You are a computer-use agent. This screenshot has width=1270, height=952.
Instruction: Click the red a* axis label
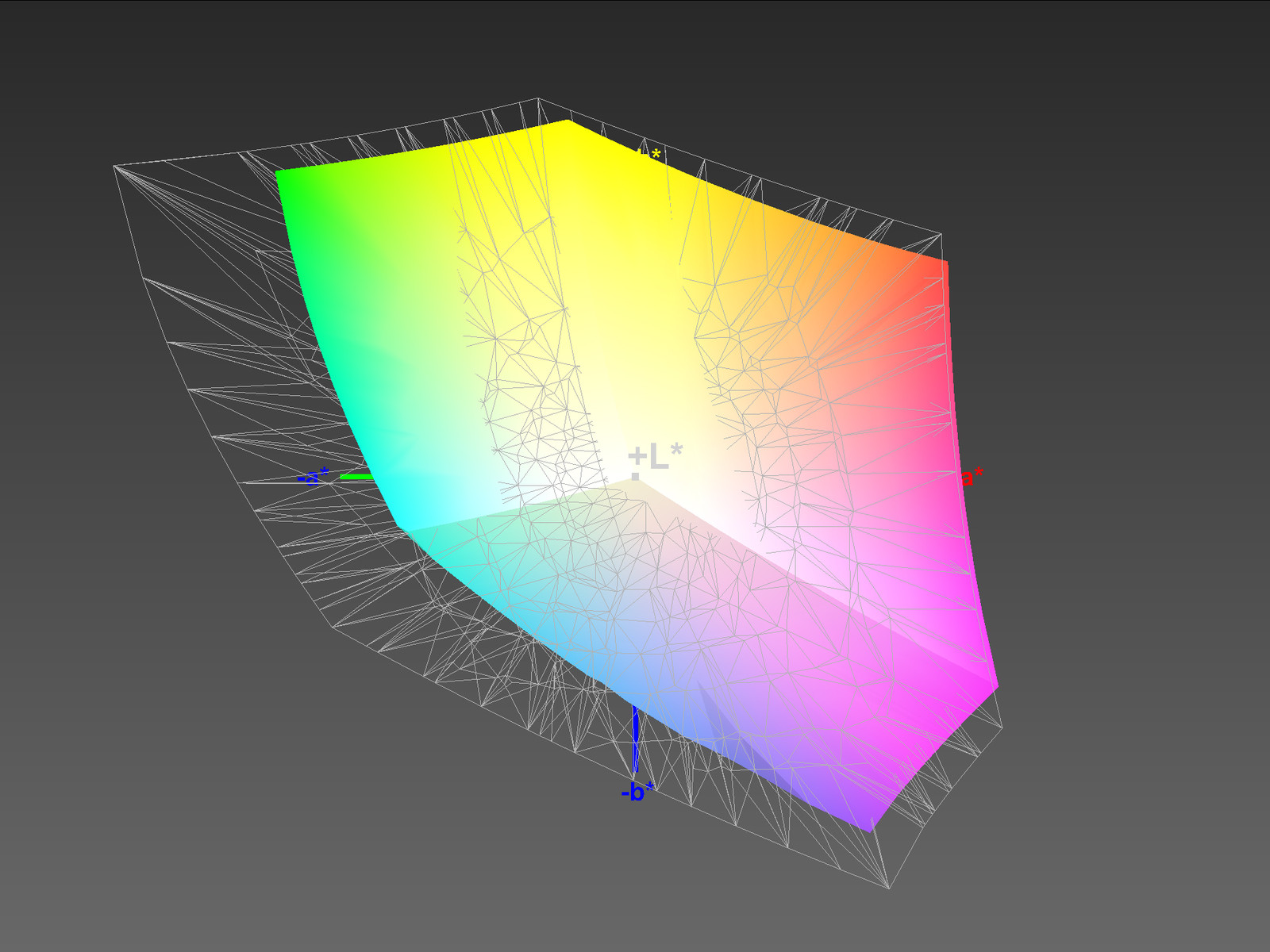point(972,478)
